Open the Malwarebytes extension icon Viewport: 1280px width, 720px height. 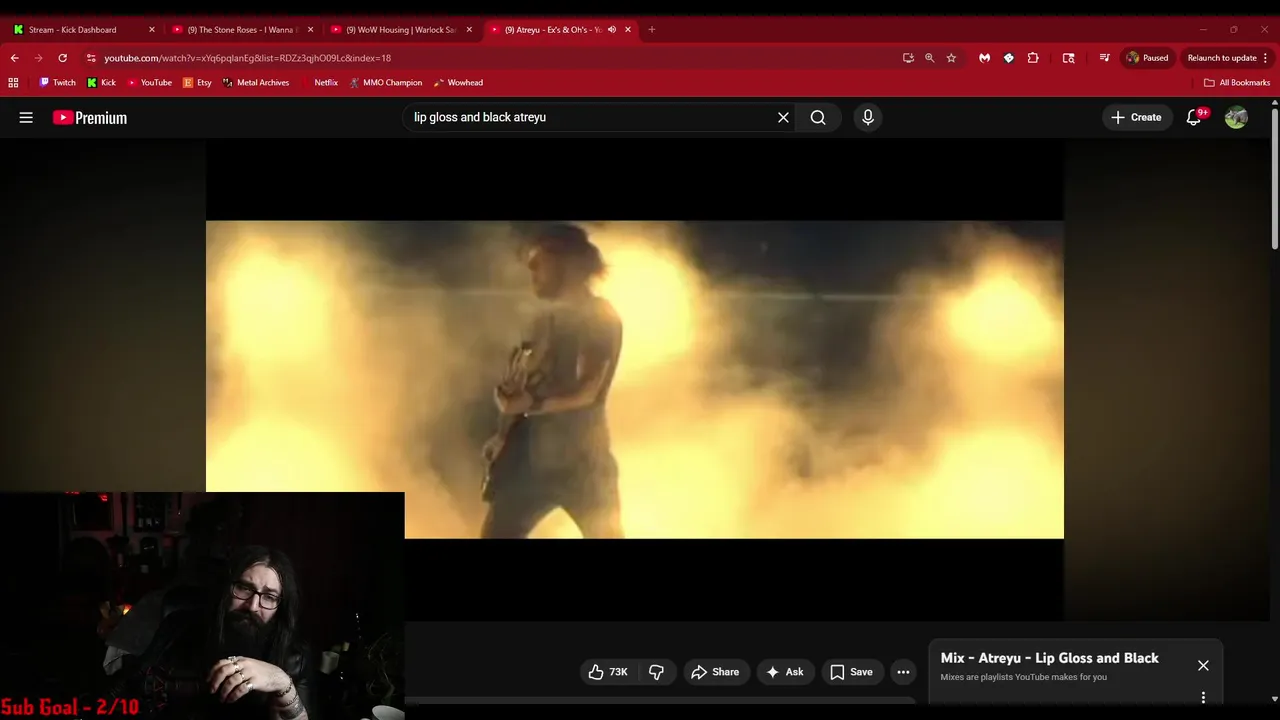[x=985, y=58]
